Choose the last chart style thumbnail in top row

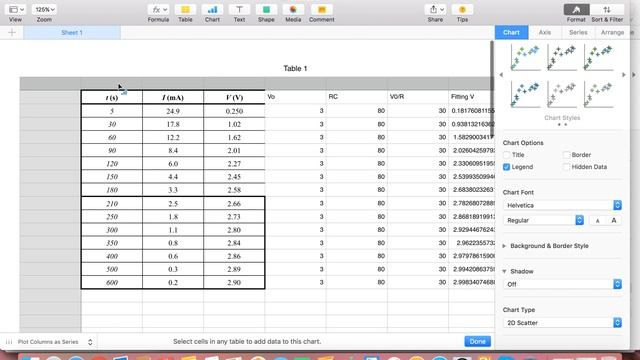(x=598, y=58)
